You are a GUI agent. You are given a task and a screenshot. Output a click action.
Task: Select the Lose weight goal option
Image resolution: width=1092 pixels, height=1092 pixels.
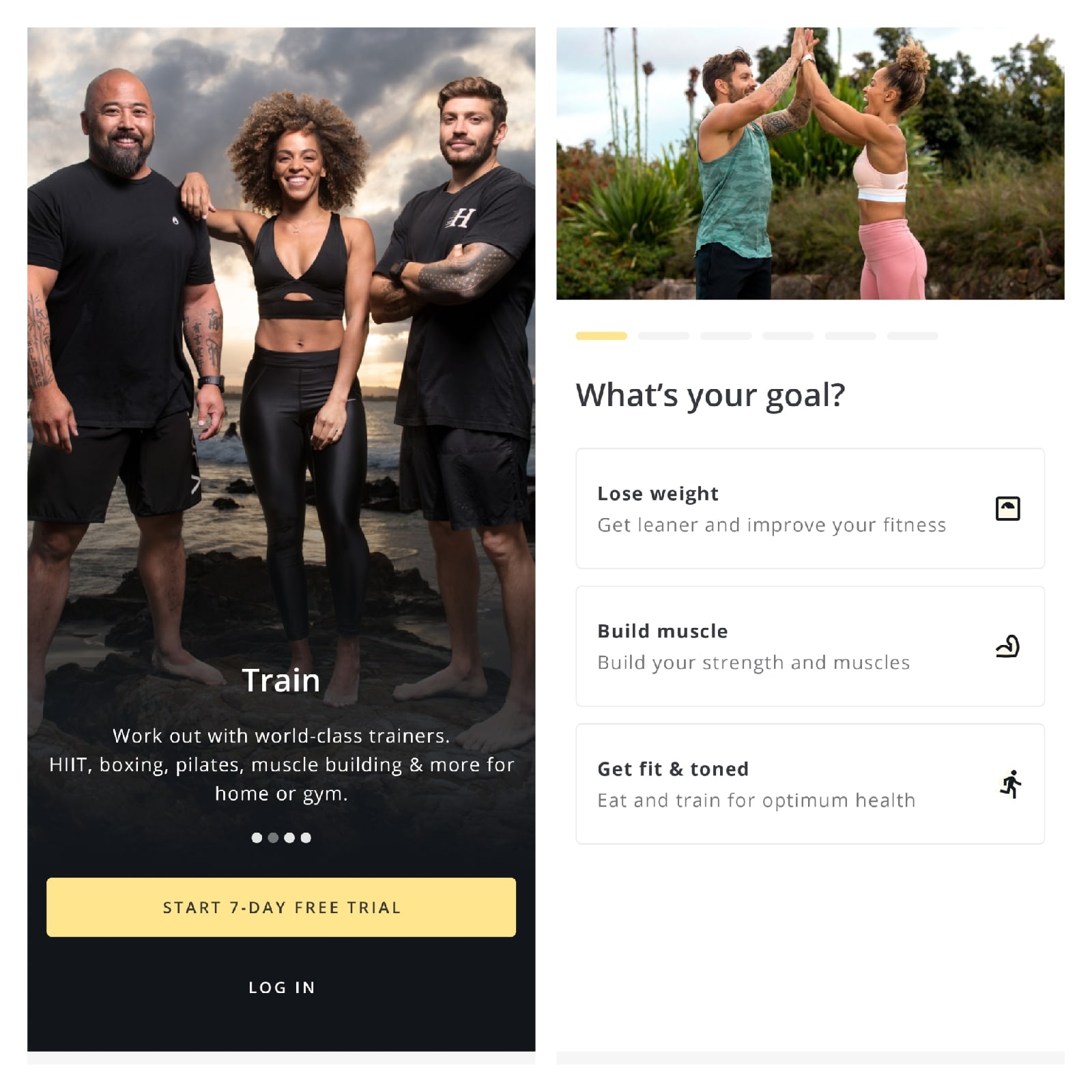point(809,508)
